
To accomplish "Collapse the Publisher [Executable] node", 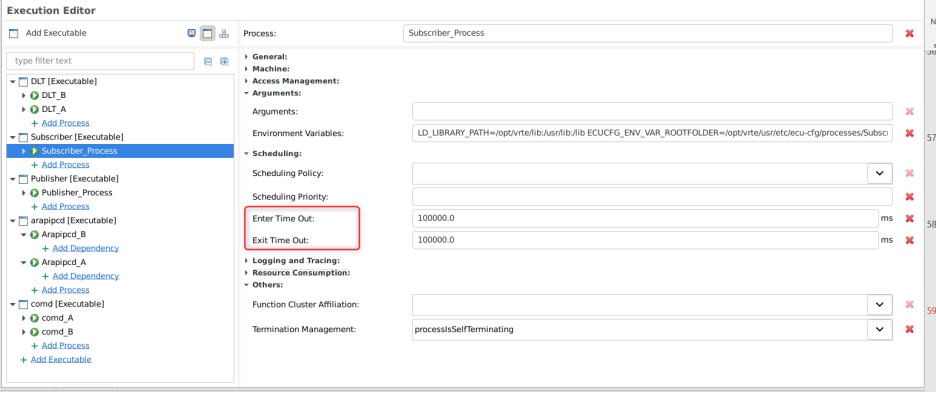I will pyautogui.click(x=13, y=179).
